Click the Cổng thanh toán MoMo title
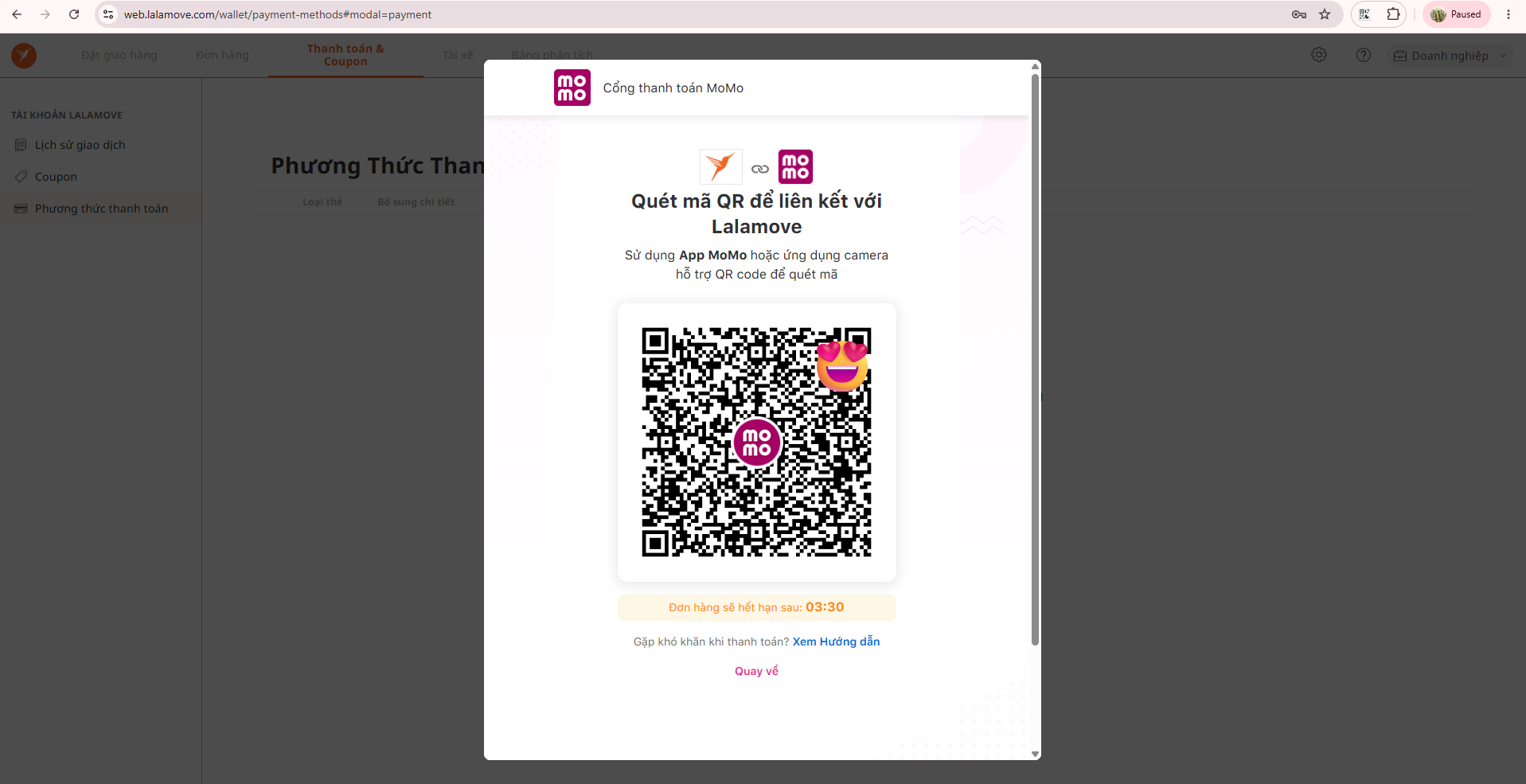Image resolution: width=1526 pixels, height=784 pixels. 673,88
